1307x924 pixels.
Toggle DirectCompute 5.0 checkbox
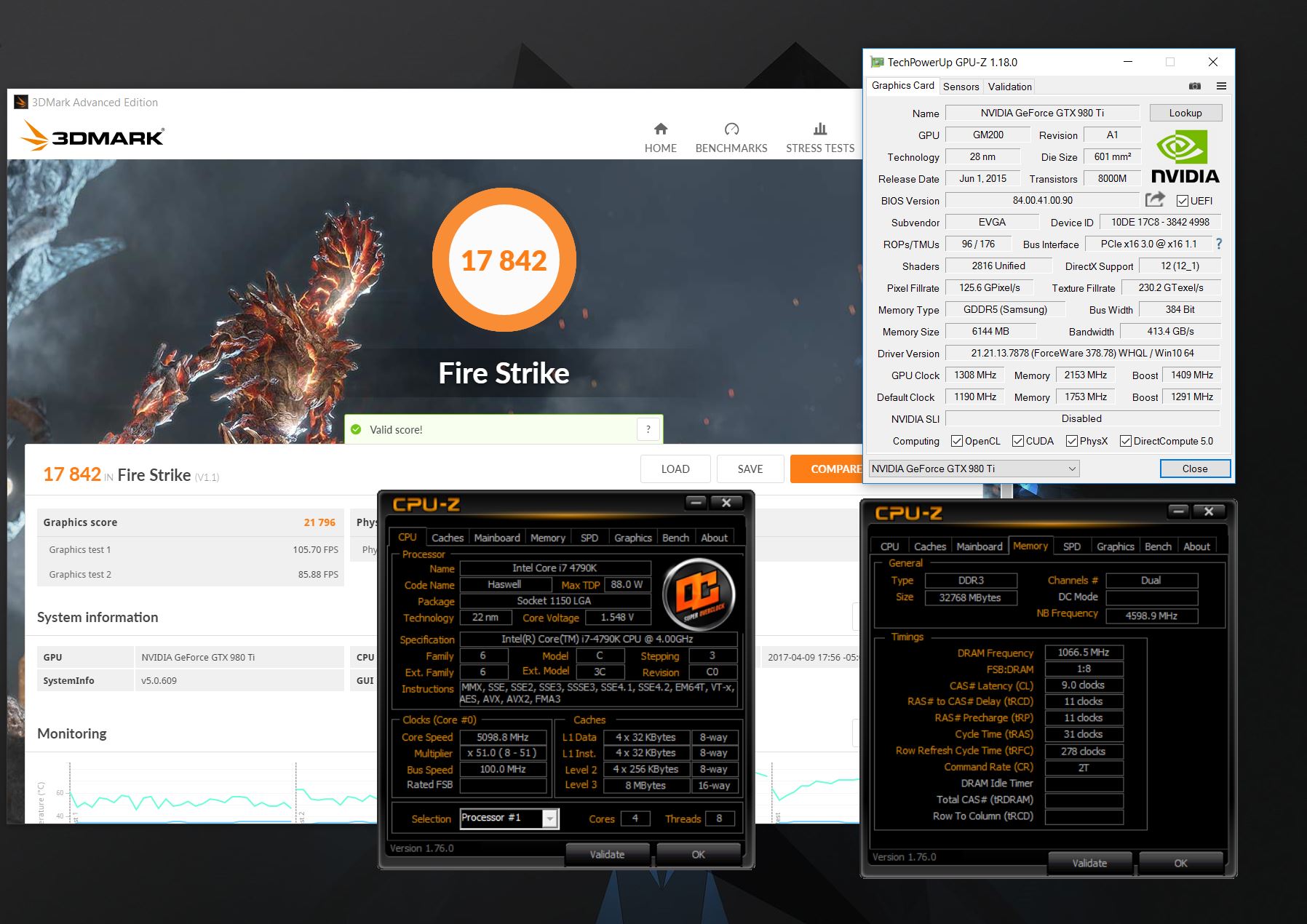point(1125,441)
